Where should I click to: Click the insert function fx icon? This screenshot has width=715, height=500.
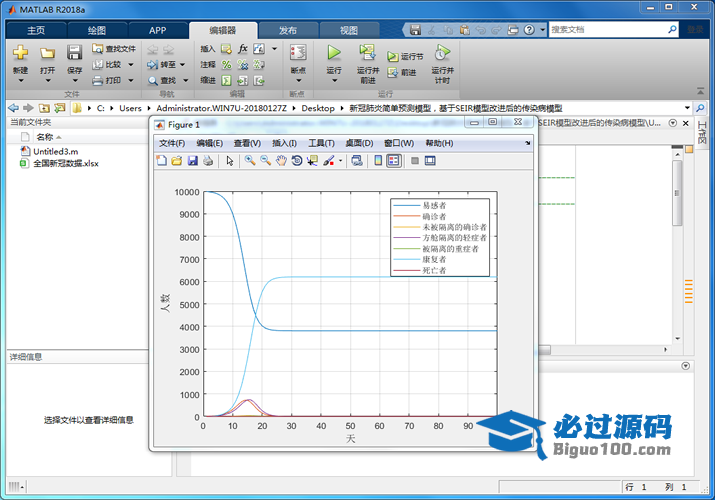[x=243, y=48]
